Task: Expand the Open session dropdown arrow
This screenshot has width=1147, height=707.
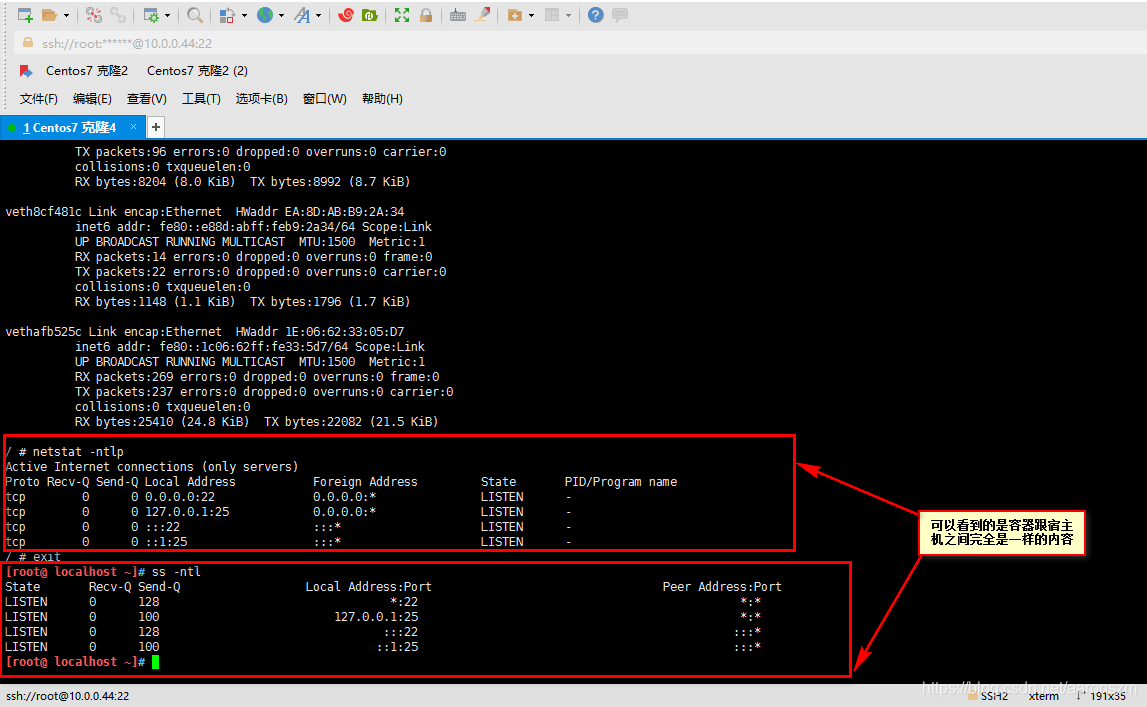Action: click(67, 15)
